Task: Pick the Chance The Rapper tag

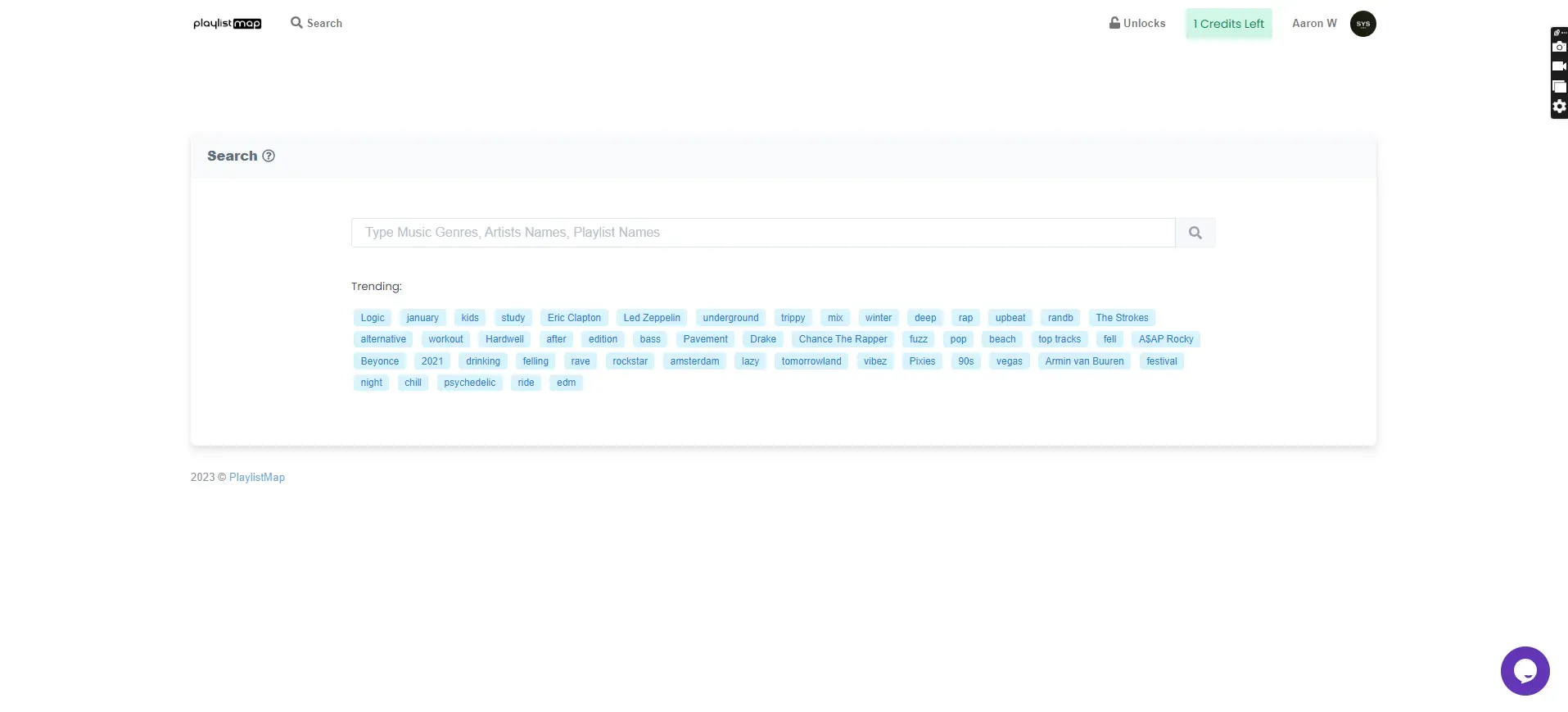Action: pyautogui.click(x=843, y=339)
